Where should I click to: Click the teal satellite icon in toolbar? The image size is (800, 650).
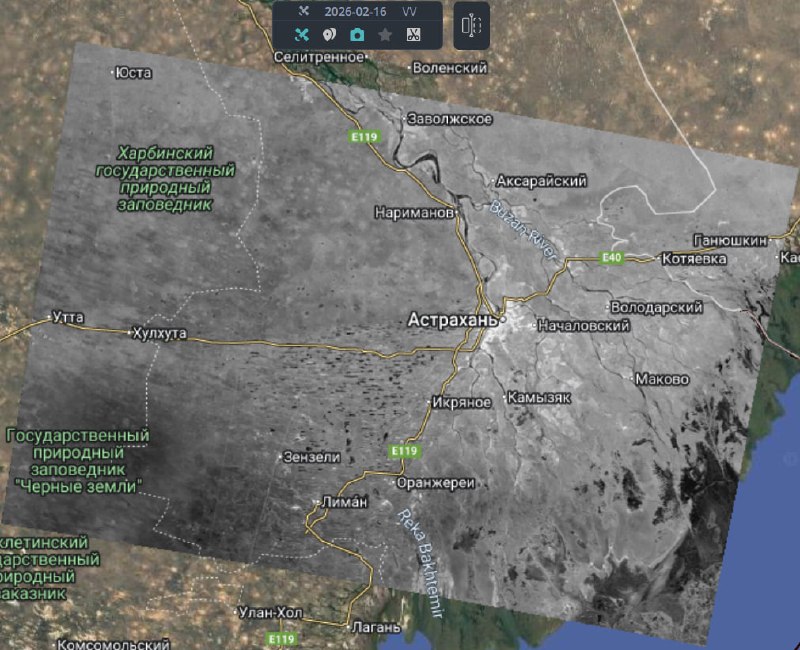tap(303, 35)
